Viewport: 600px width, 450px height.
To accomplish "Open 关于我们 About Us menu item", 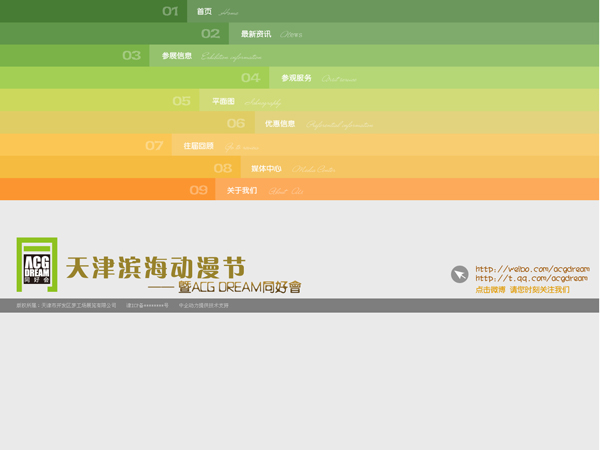I will [265, 191].
